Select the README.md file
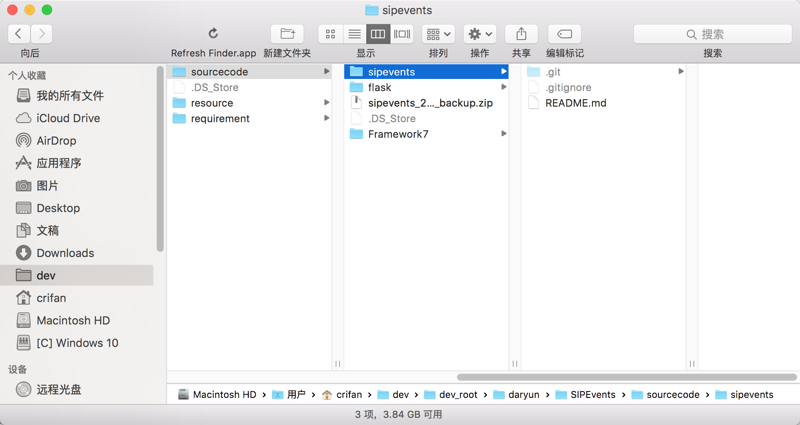Viewport: 800px width, 425px height. [x=603, y=103]
